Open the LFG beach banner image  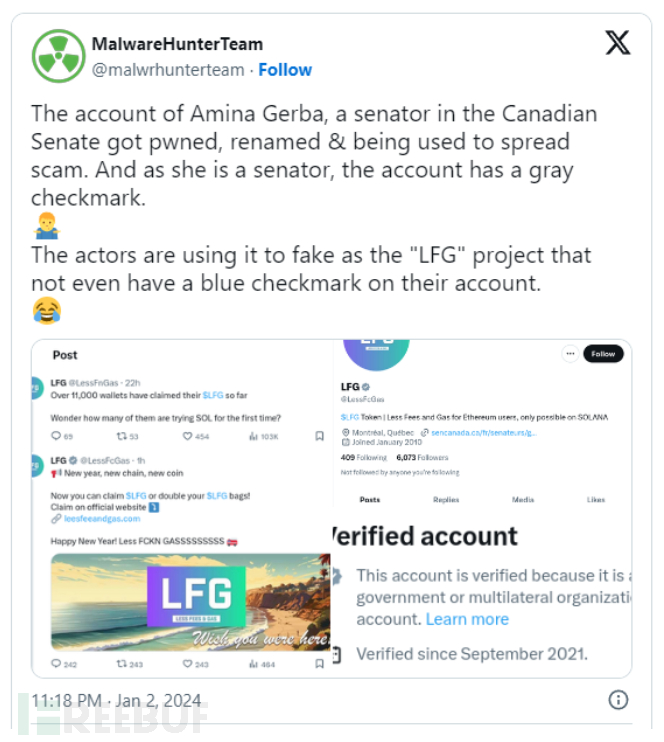tap(190, 600)
